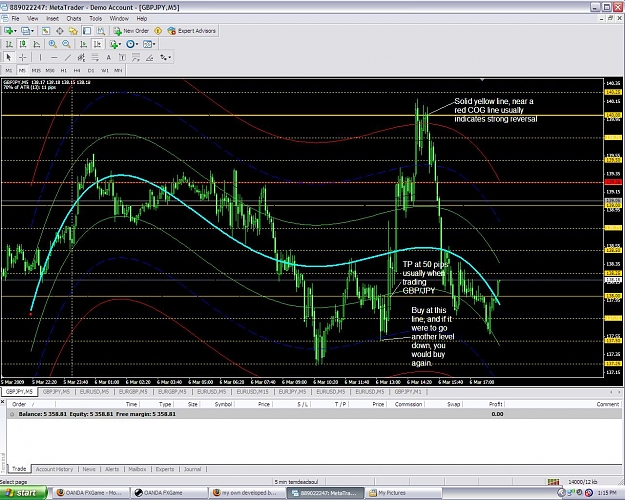This screenshot has height=500, width=625.
Task: Toggle chart auto scroll
Action: (83, 44)
